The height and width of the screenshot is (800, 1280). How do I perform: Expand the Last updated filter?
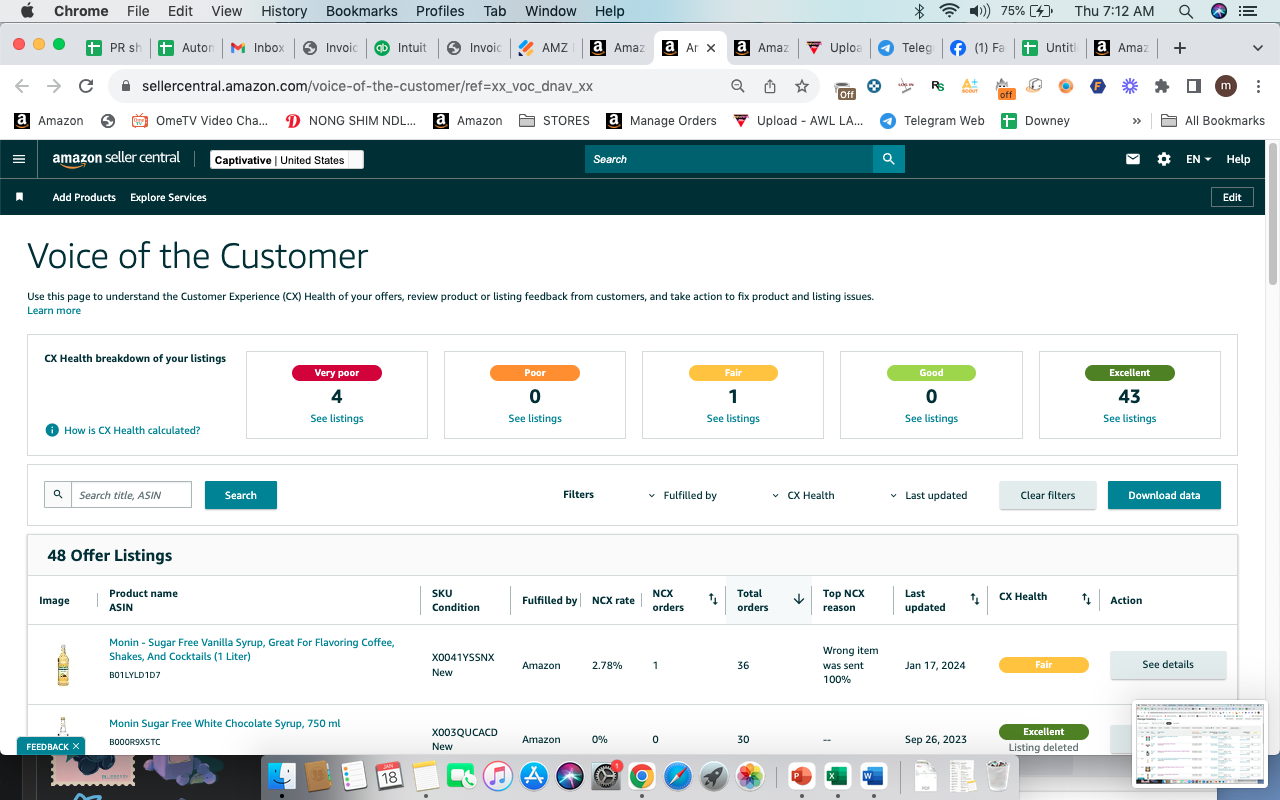pyautogui.click(x=929, y=495)
